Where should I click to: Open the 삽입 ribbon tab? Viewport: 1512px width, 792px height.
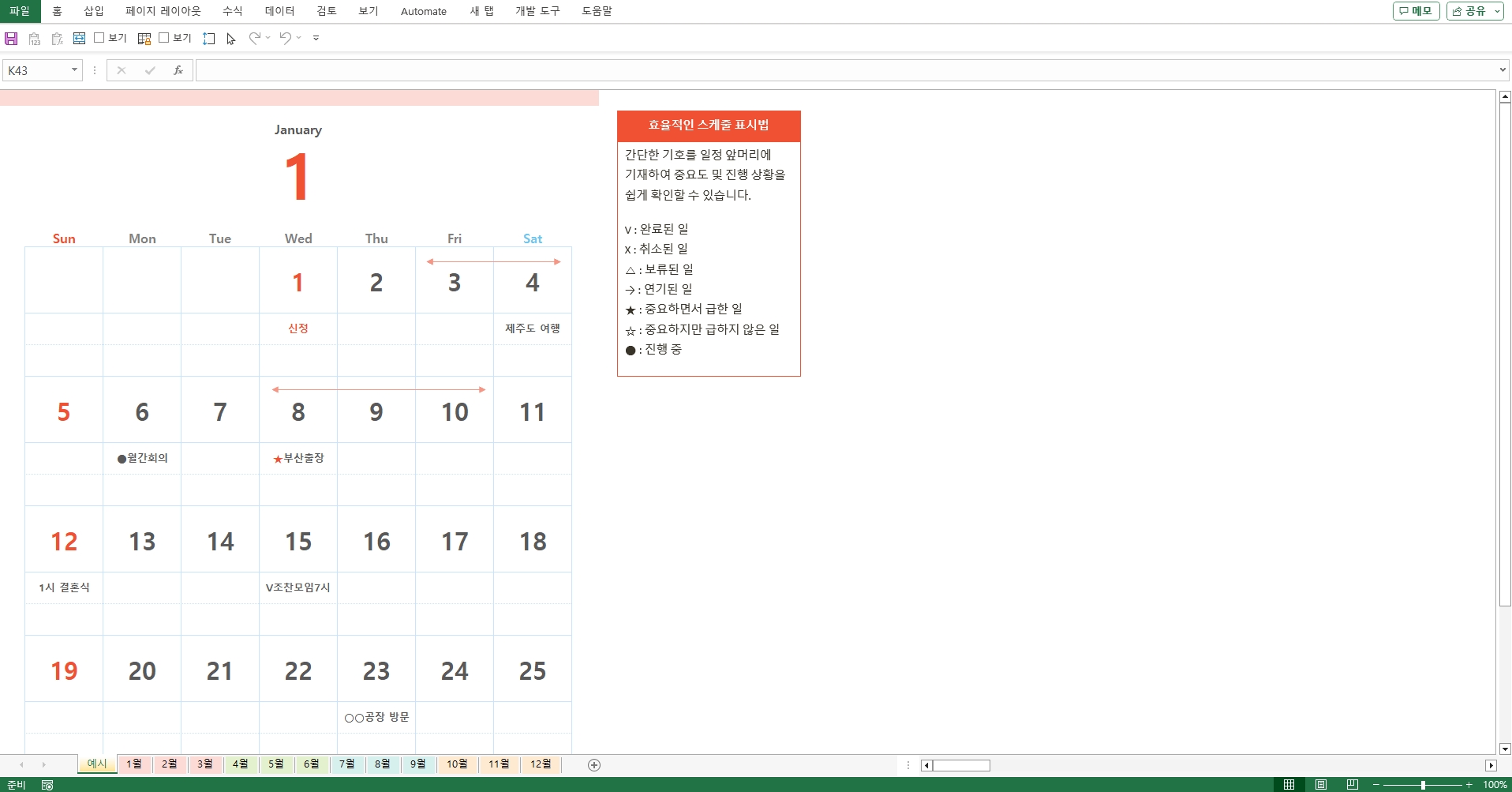94,11
